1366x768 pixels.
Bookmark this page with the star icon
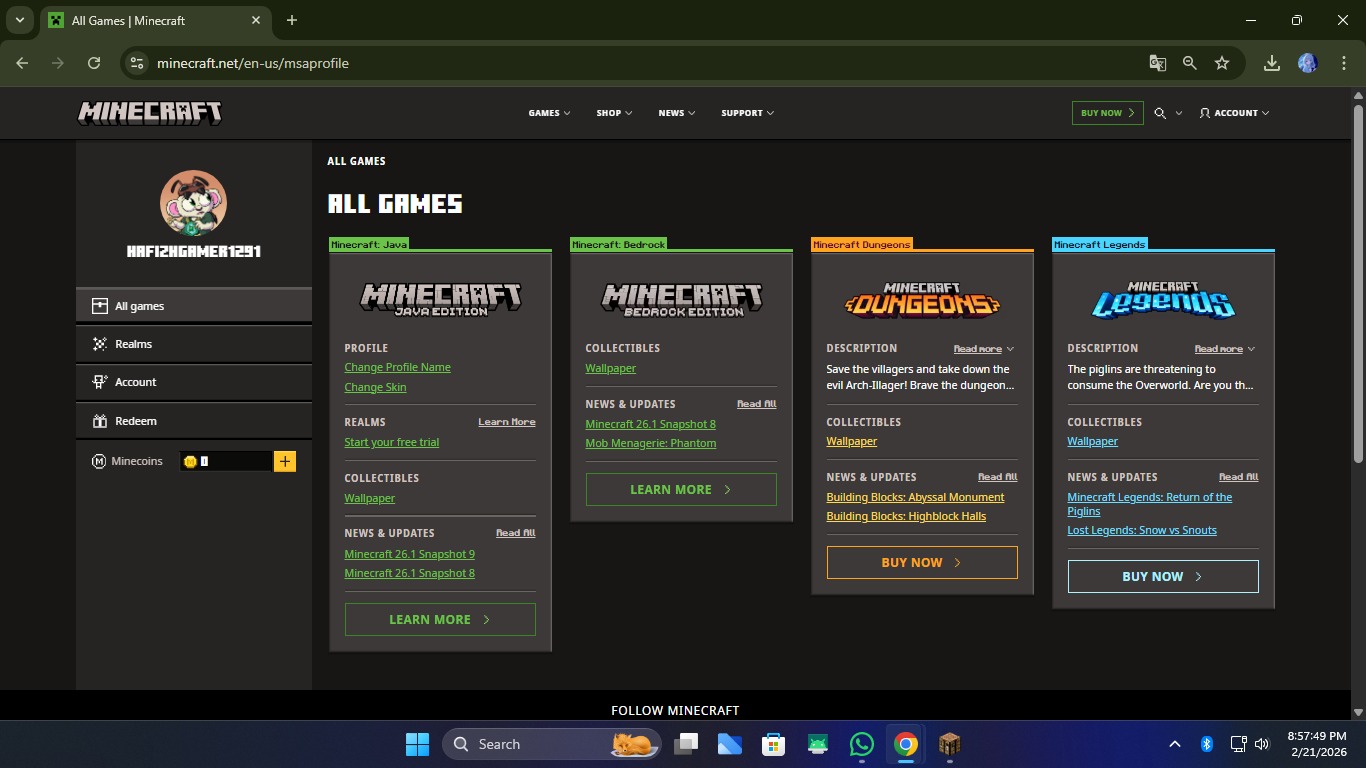[x=1221, y=63]
